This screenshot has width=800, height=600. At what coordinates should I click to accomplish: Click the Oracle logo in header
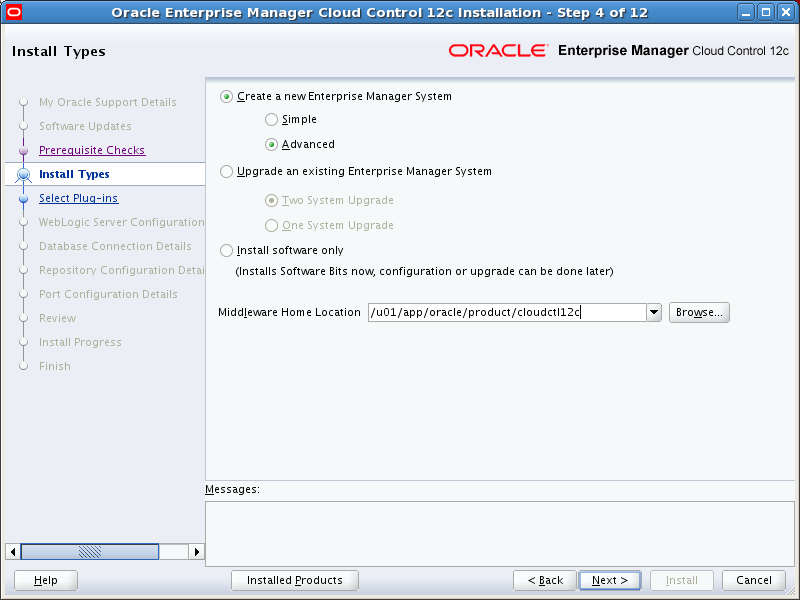(x=498, y=51)
